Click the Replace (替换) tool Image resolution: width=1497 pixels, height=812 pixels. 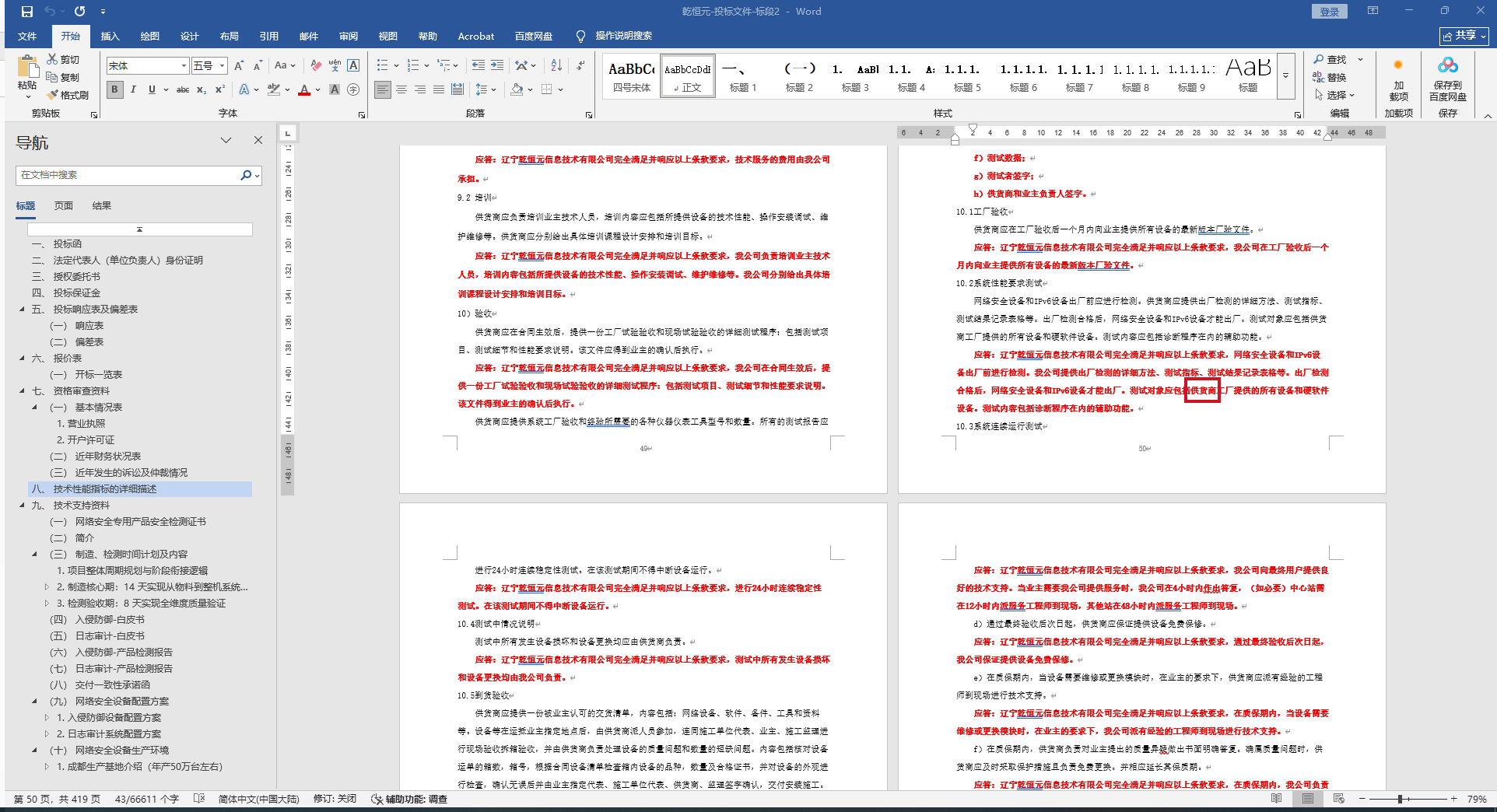point(1330,77)
